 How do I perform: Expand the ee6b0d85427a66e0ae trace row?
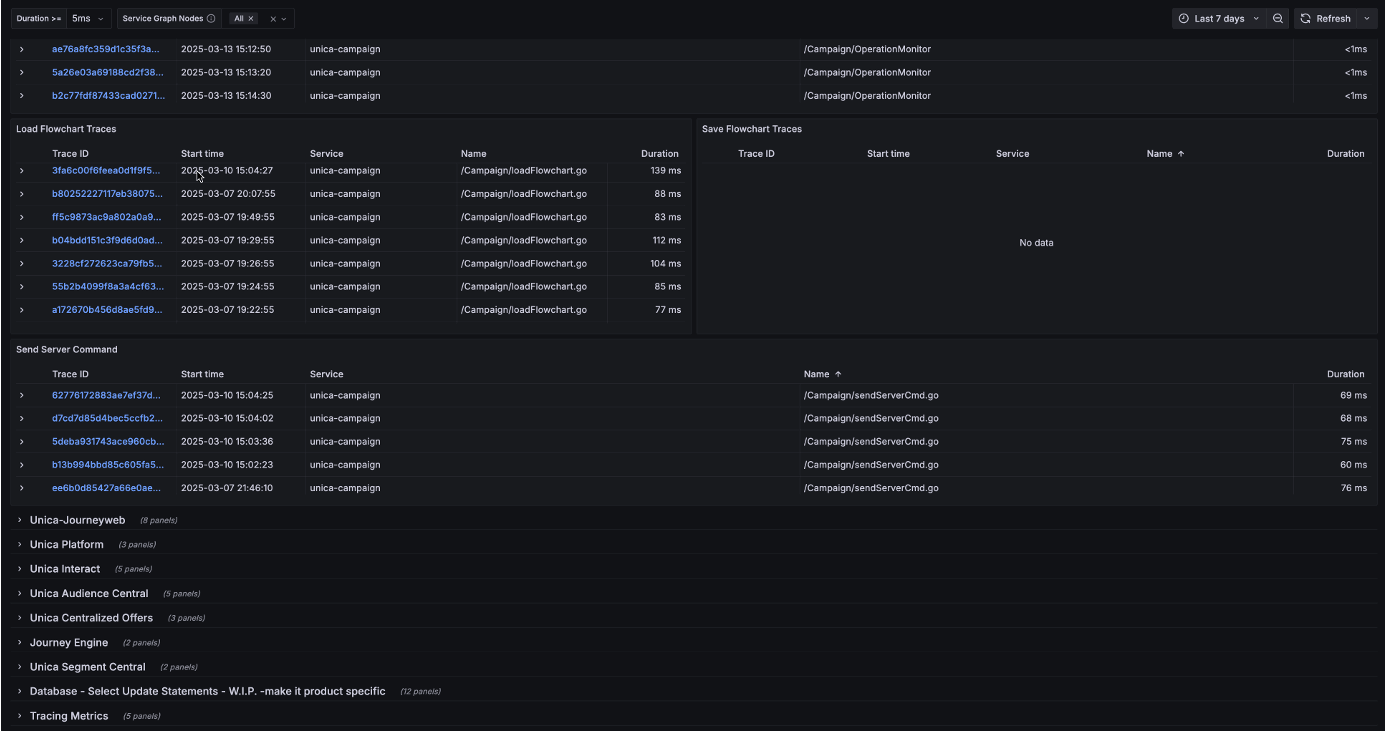[21, 488]
